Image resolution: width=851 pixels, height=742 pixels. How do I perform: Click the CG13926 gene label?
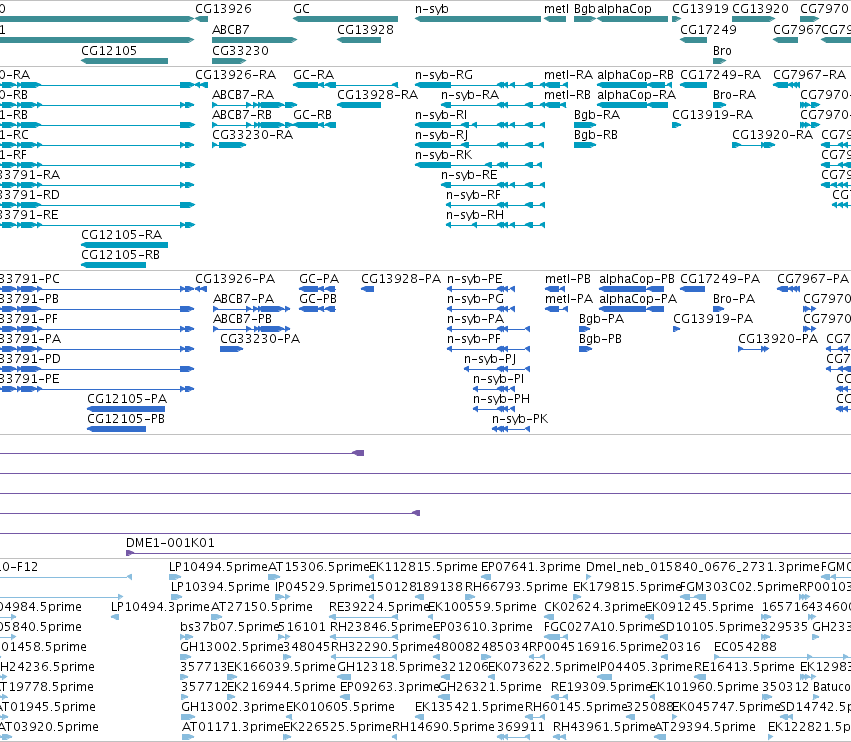(x=223, y=9)
